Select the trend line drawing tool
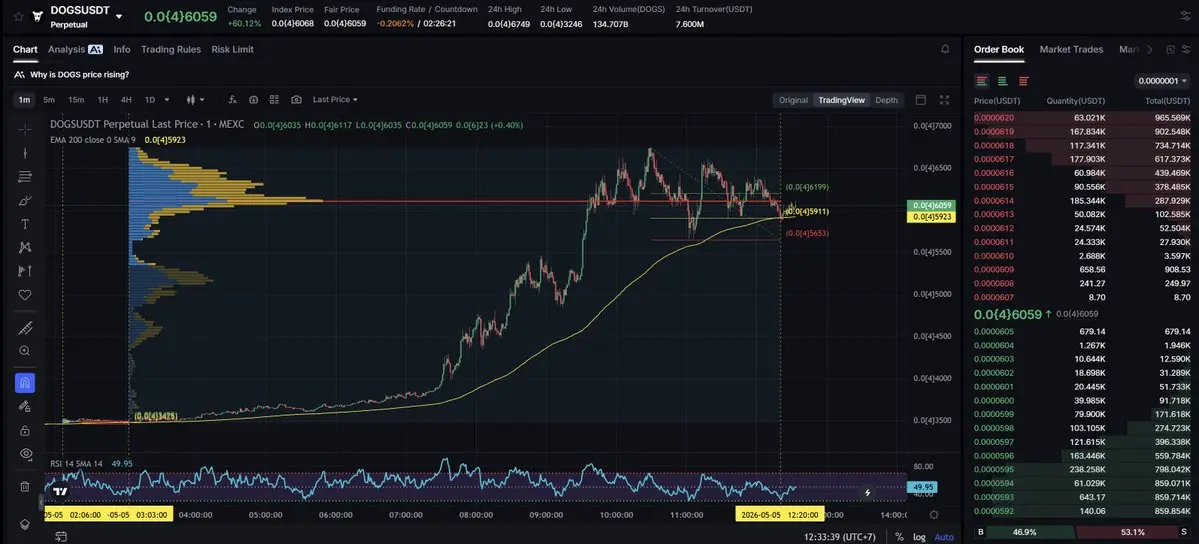This screenshot has width=1199, height=544. [x=25, y=153]
